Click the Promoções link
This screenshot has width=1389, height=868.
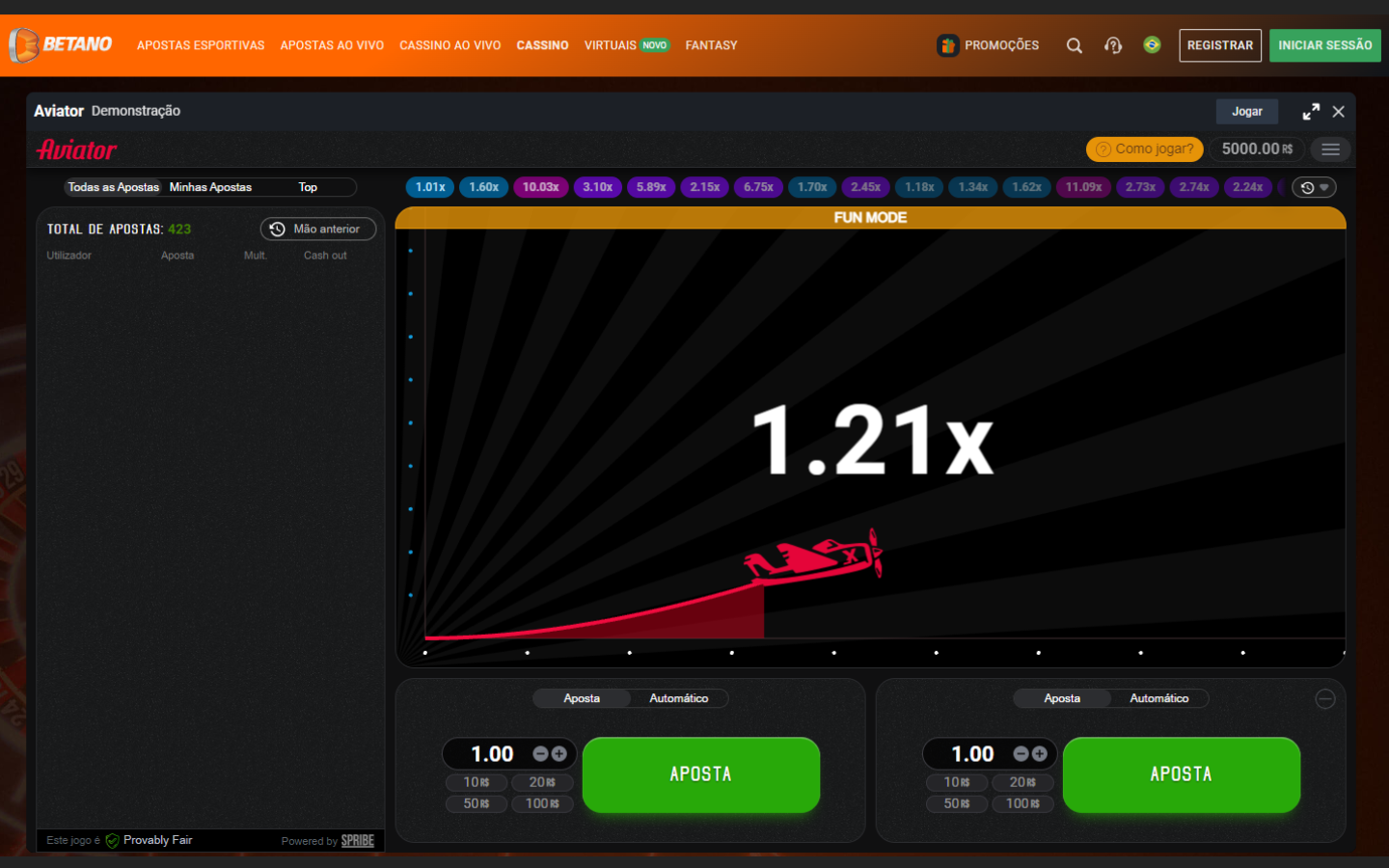click(1002, 45)
